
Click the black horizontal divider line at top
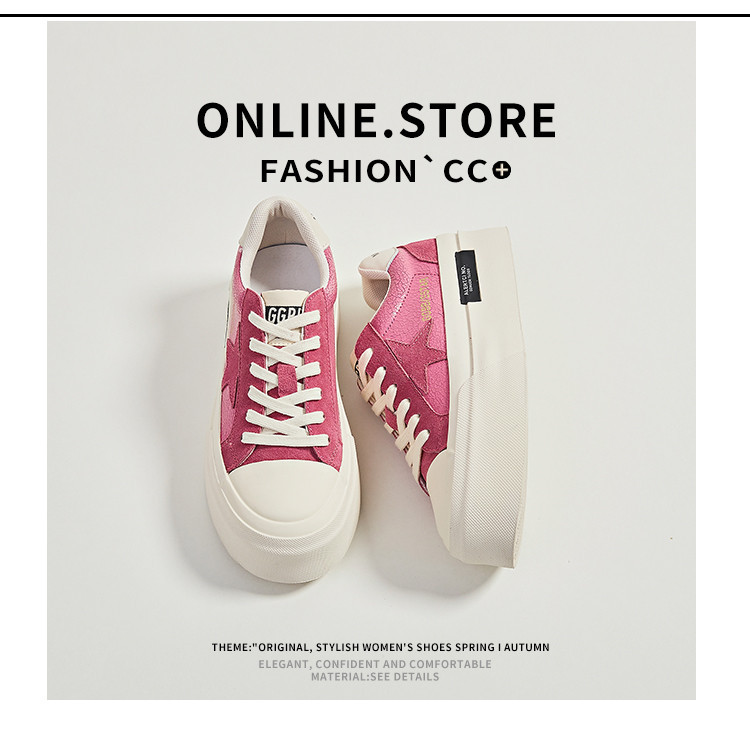[375, 16]
